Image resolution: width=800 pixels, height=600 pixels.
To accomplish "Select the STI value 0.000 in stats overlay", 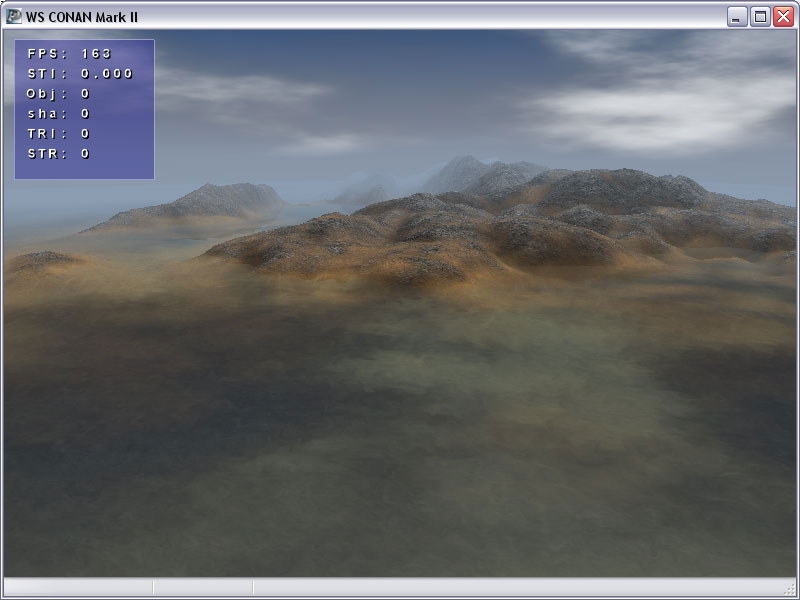I will 106,74.
